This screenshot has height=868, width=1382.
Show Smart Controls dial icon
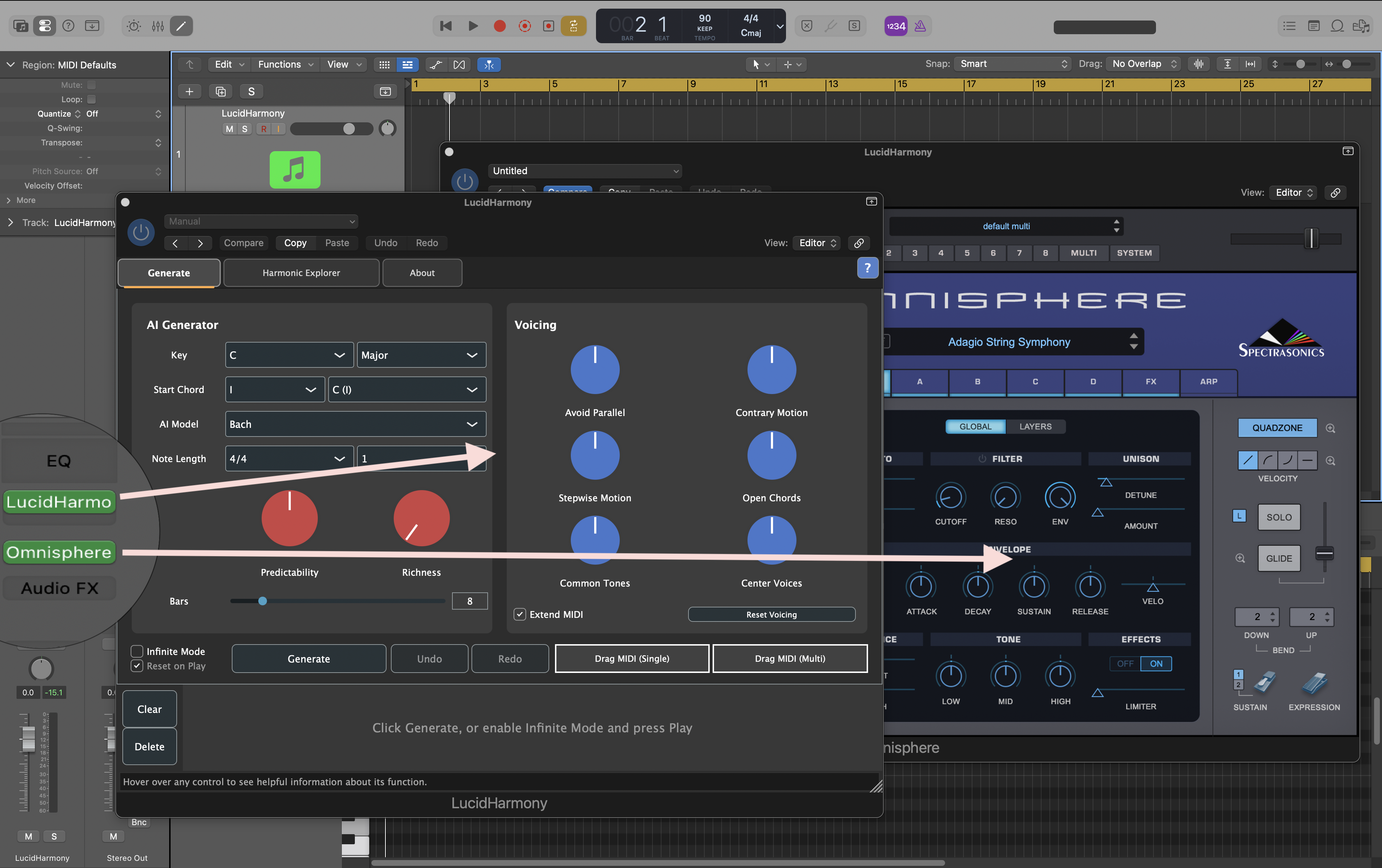point(134,26)
